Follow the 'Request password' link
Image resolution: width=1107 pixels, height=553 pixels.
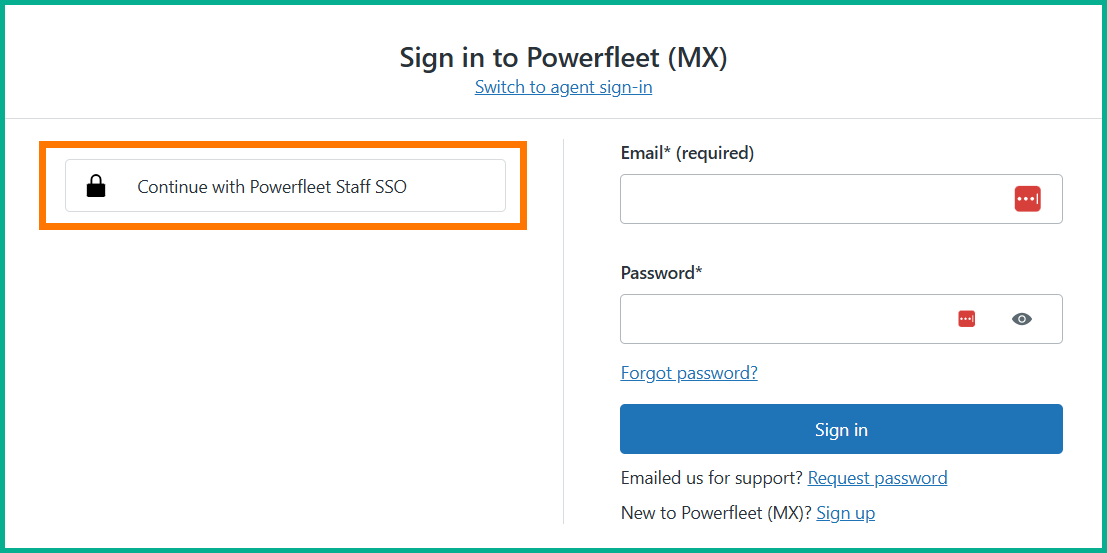[877, 478]
